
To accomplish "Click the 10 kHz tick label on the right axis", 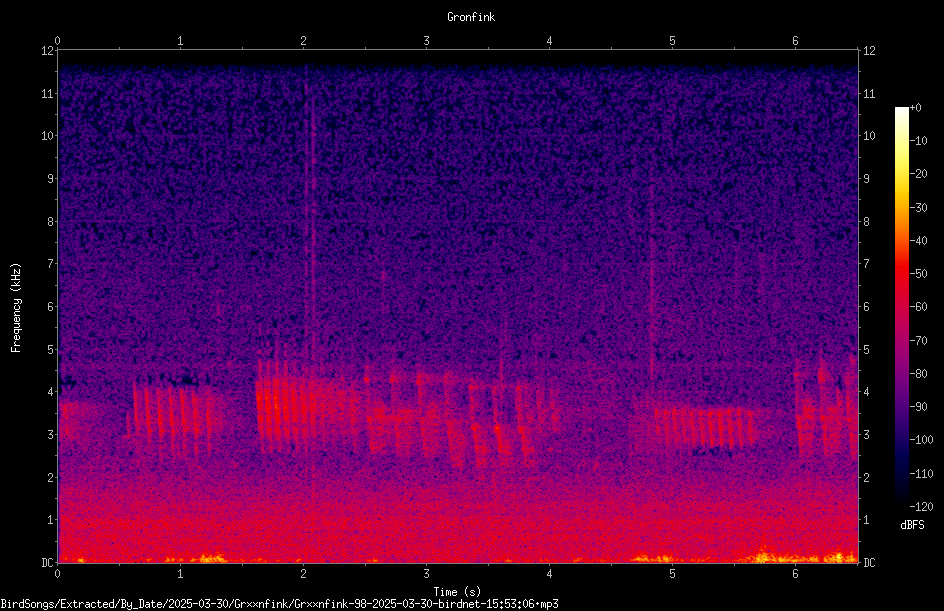I will tap(869, 136).
